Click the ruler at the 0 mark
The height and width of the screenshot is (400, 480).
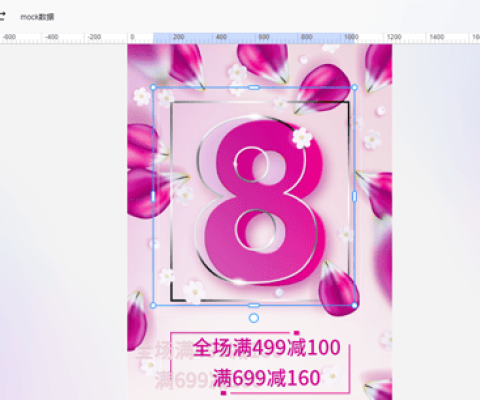point(132,37)
